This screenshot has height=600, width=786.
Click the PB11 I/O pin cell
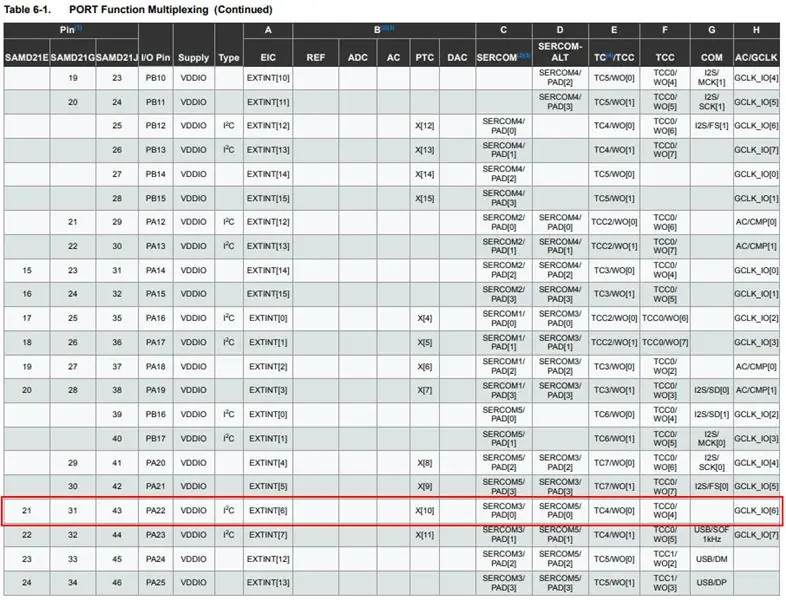155,102
